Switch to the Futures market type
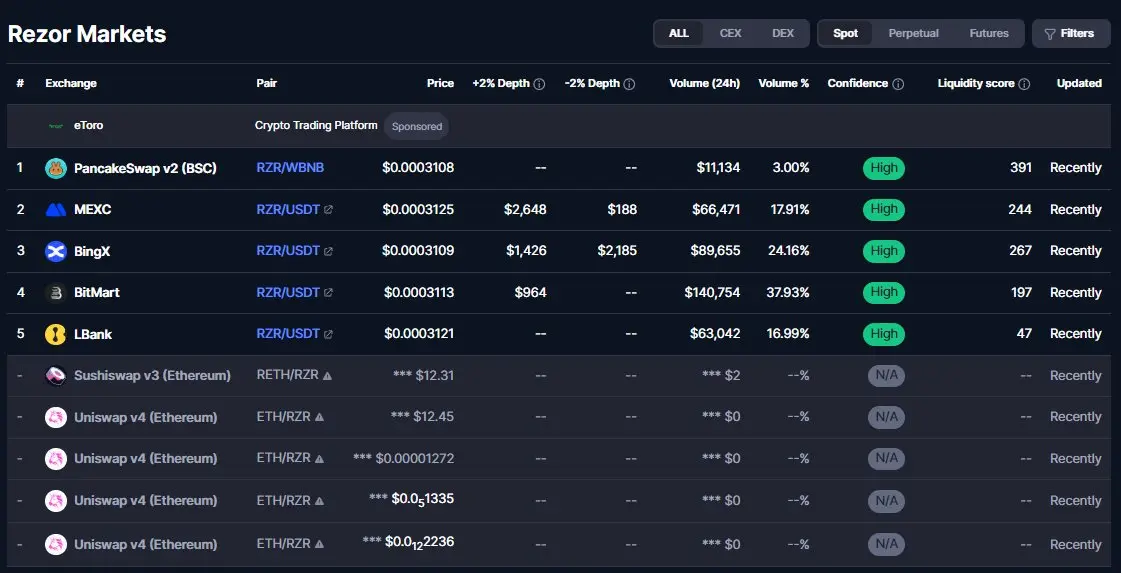Viewport: 1121px width, 573px height. point(989,34)
